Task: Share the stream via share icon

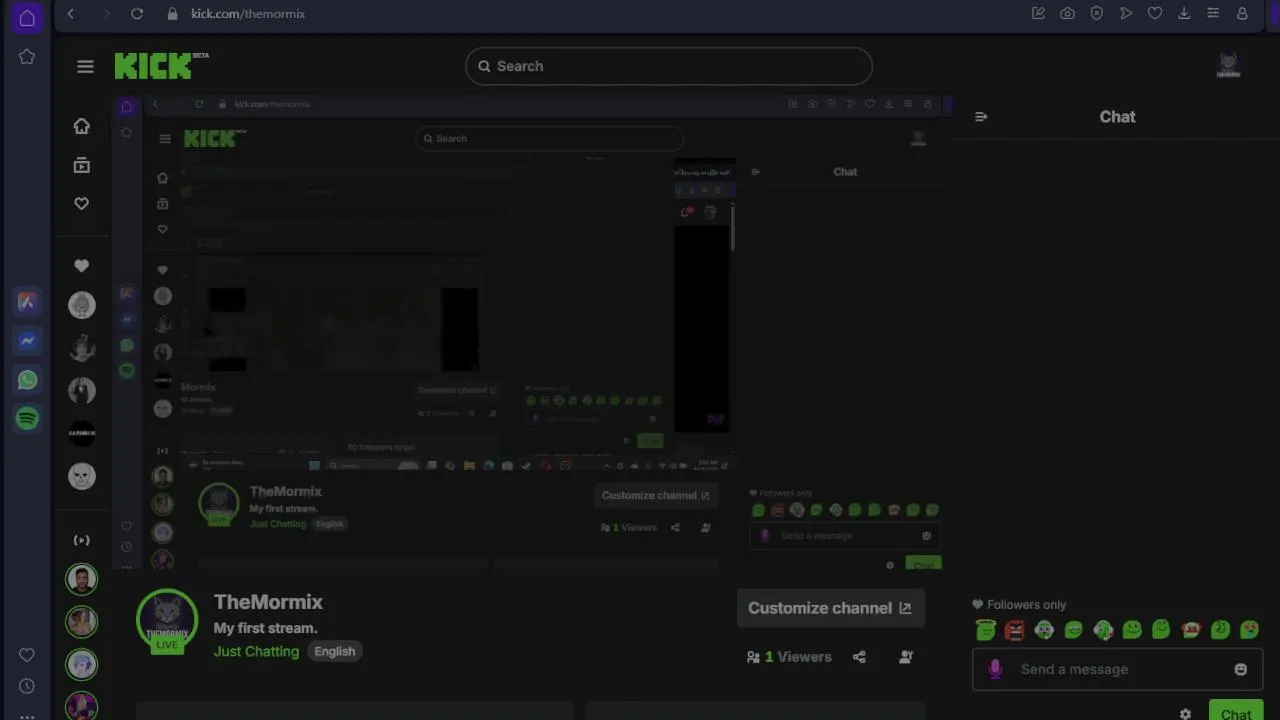Action: (859, 657)
